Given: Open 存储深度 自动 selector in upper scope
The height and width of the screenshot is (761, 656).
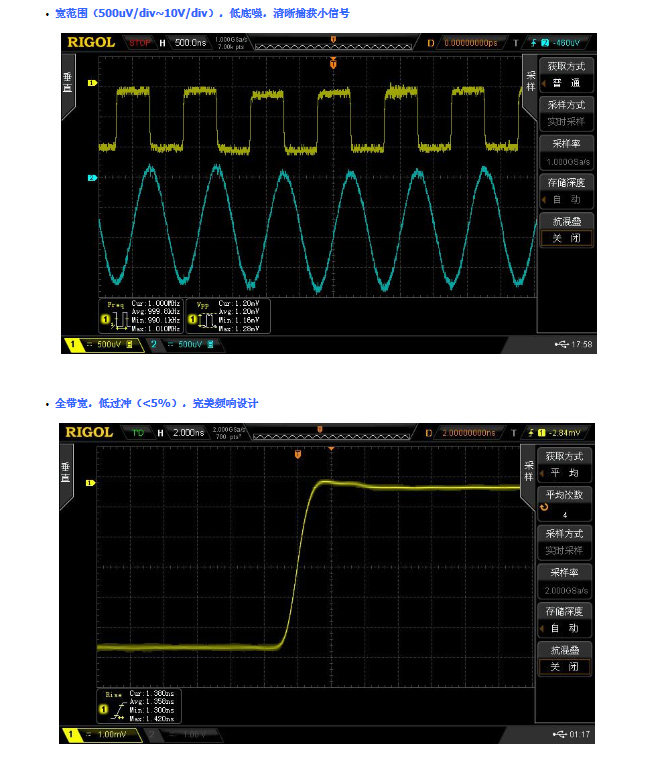Looking at the screenshot, I should tap(567, 191).
